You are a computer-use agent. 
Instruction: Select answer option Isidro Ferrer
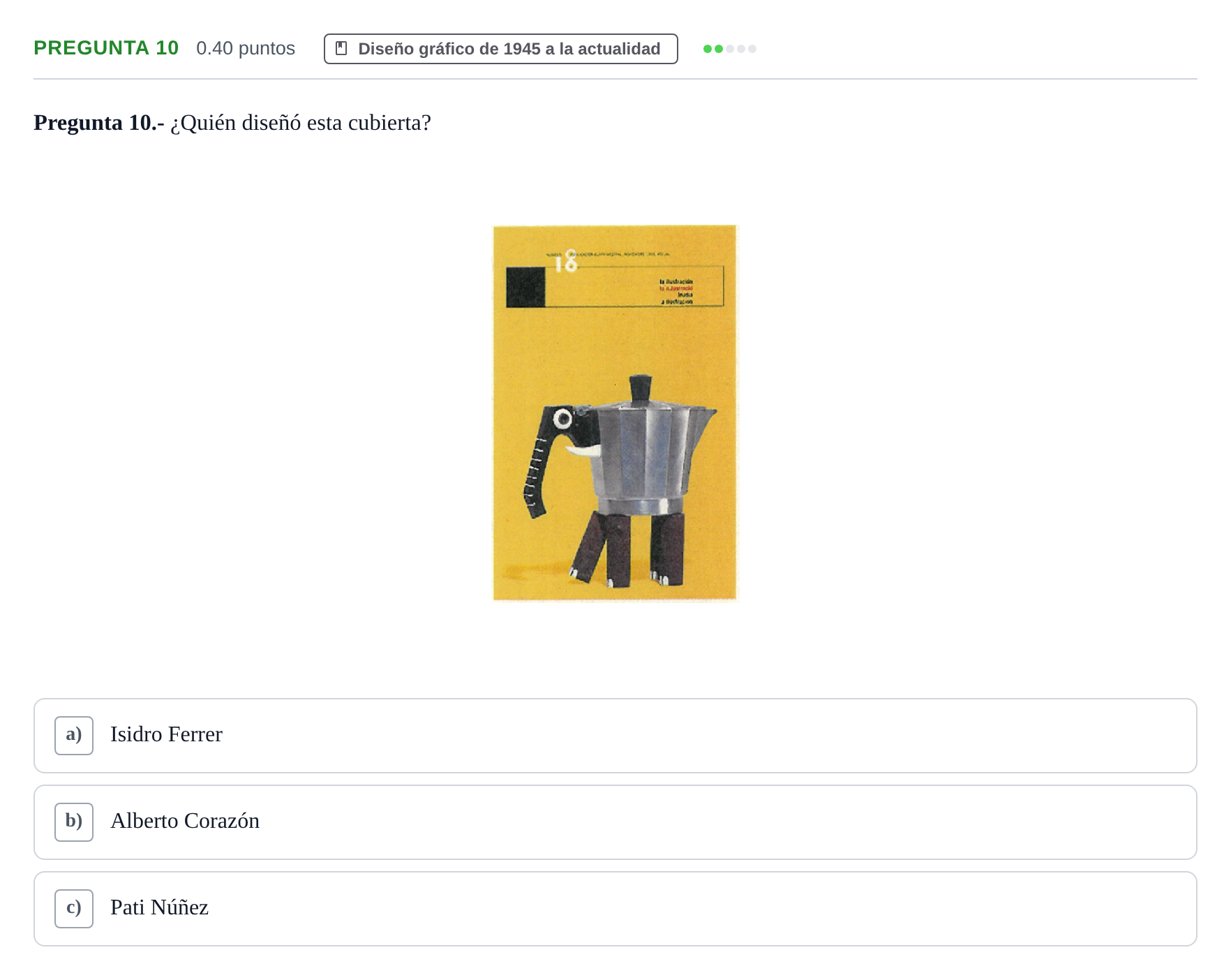click(615, 735)
